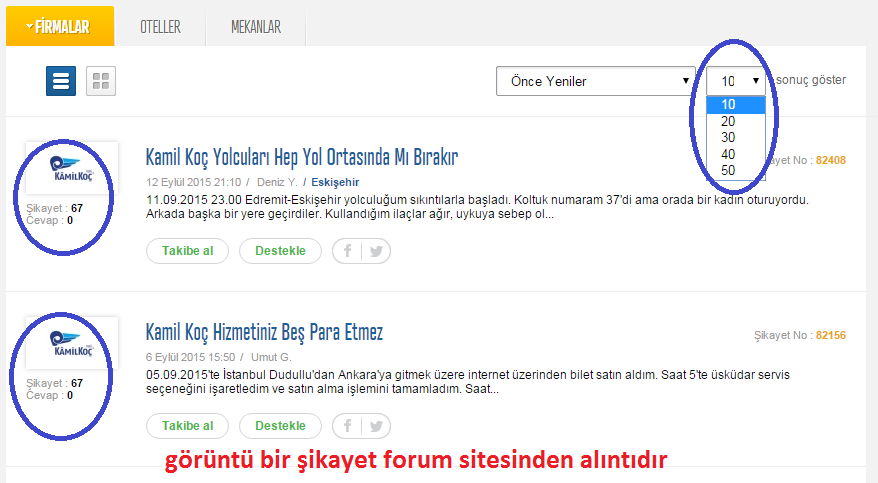878x483 pixels.
Task: Open the Mekanlar tab
Action: 256,26
